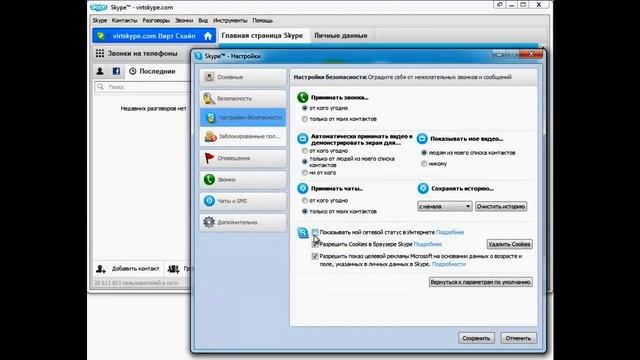The image size is (640, 360).
Task: Click the Добавить контакт label
Action: pyautogui.click(x=136, y=269)
